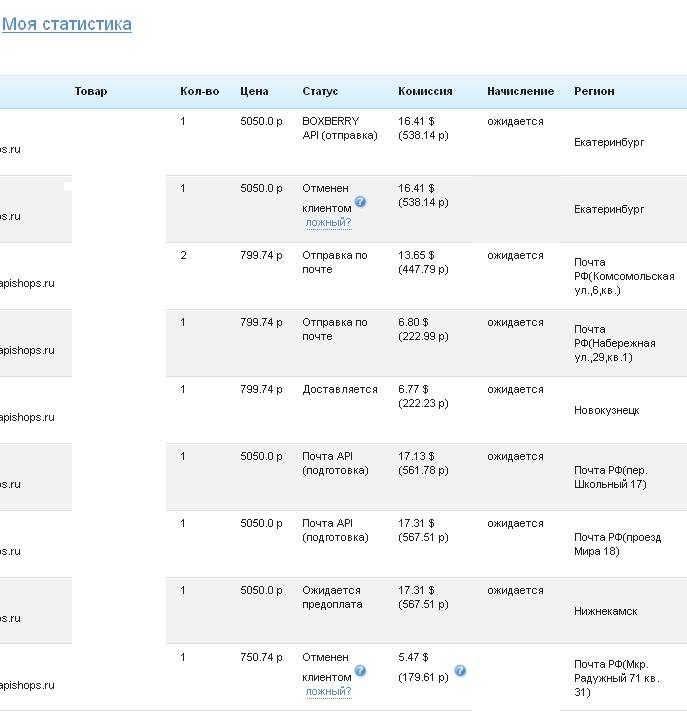Click help icon beside 750.74 р Отменен клиентом status
This screenshot has width=687, height=715.
click(x=360, y=671)
